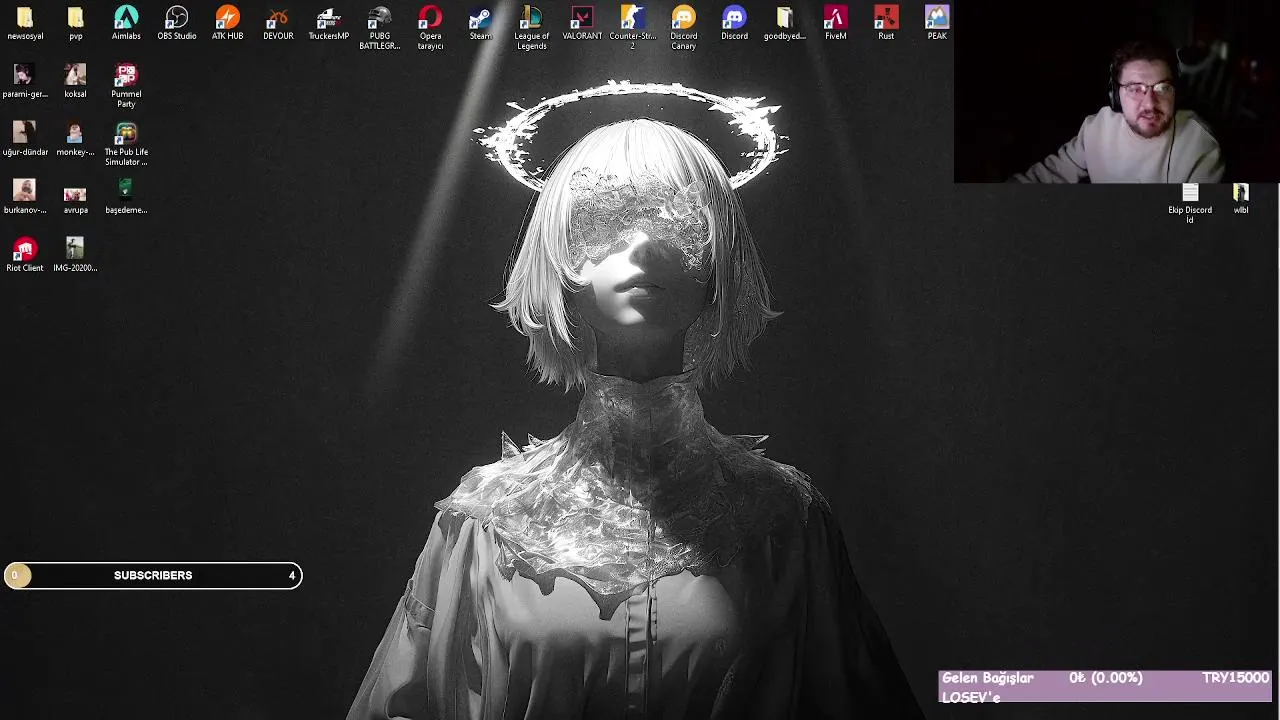
Task: Select the uğur-dündar image file
Action: 25,139
